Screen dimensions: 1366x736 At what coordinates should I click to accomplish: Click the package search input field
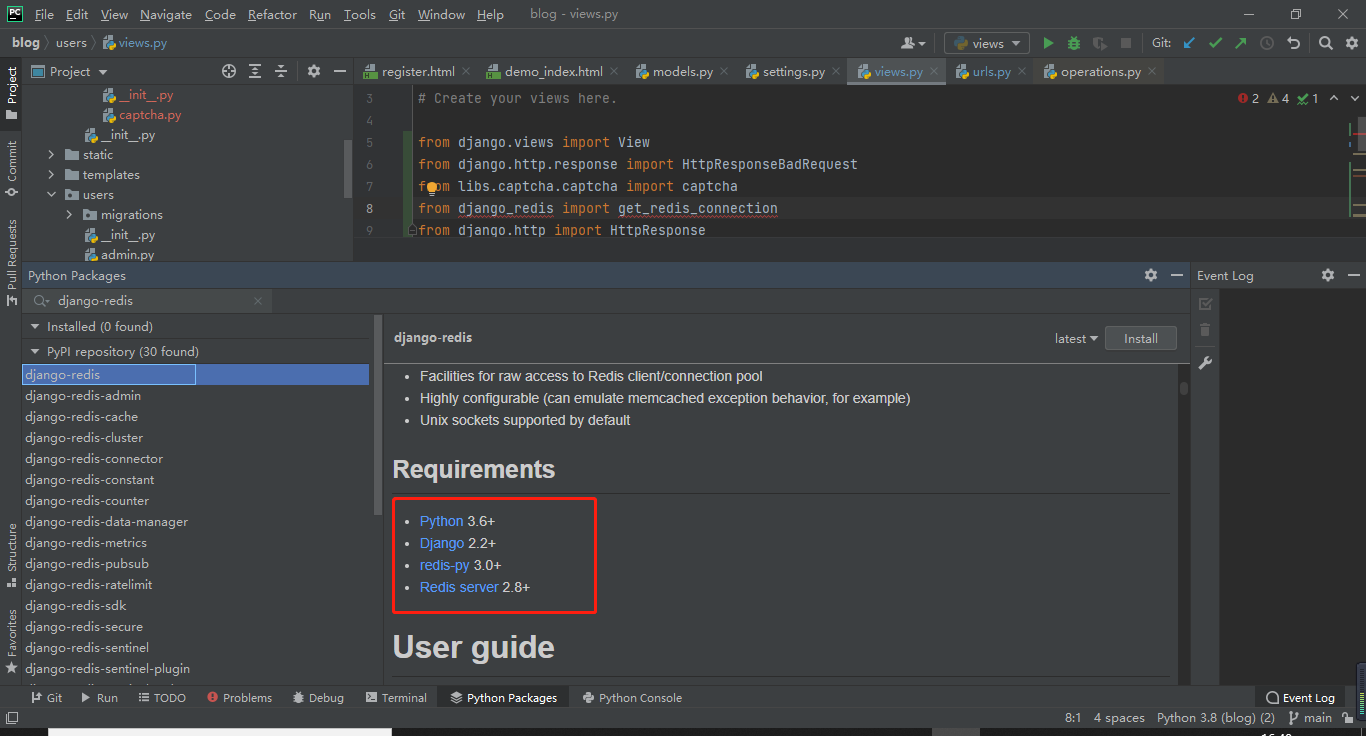pyautogui.click(x=148, y=301)
